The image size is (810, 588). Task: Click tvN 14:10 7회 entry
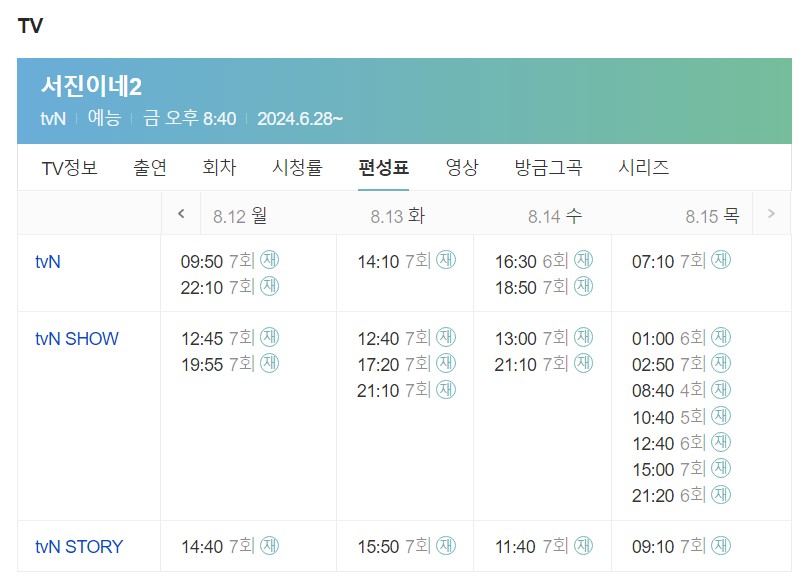(407, 261)
